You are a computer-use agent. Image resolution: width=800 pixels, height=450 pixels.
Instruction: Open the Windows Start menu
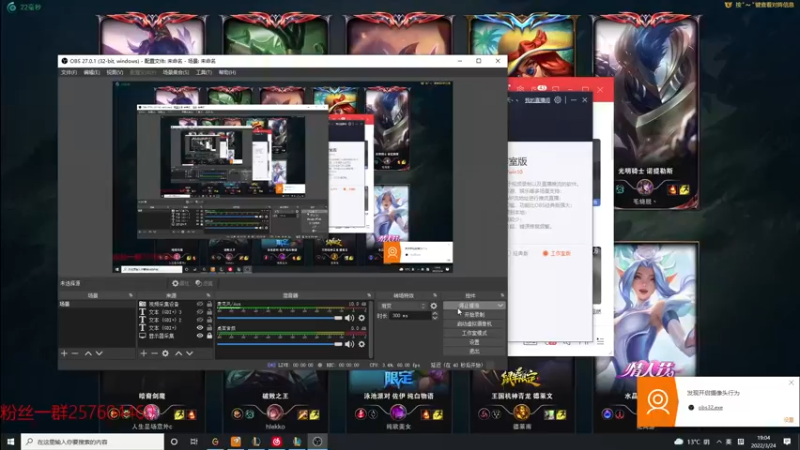(10, 441)
